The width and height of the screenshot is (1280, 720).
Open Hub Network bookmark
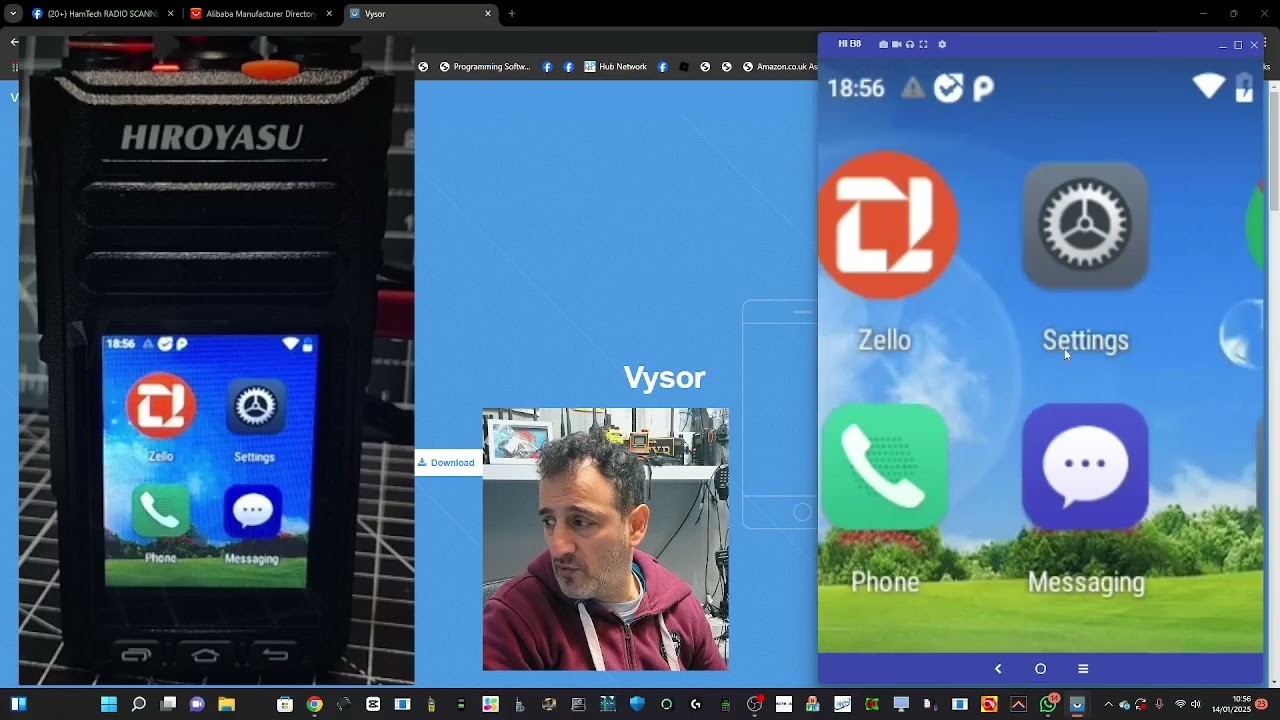click(x=616, y=67)
